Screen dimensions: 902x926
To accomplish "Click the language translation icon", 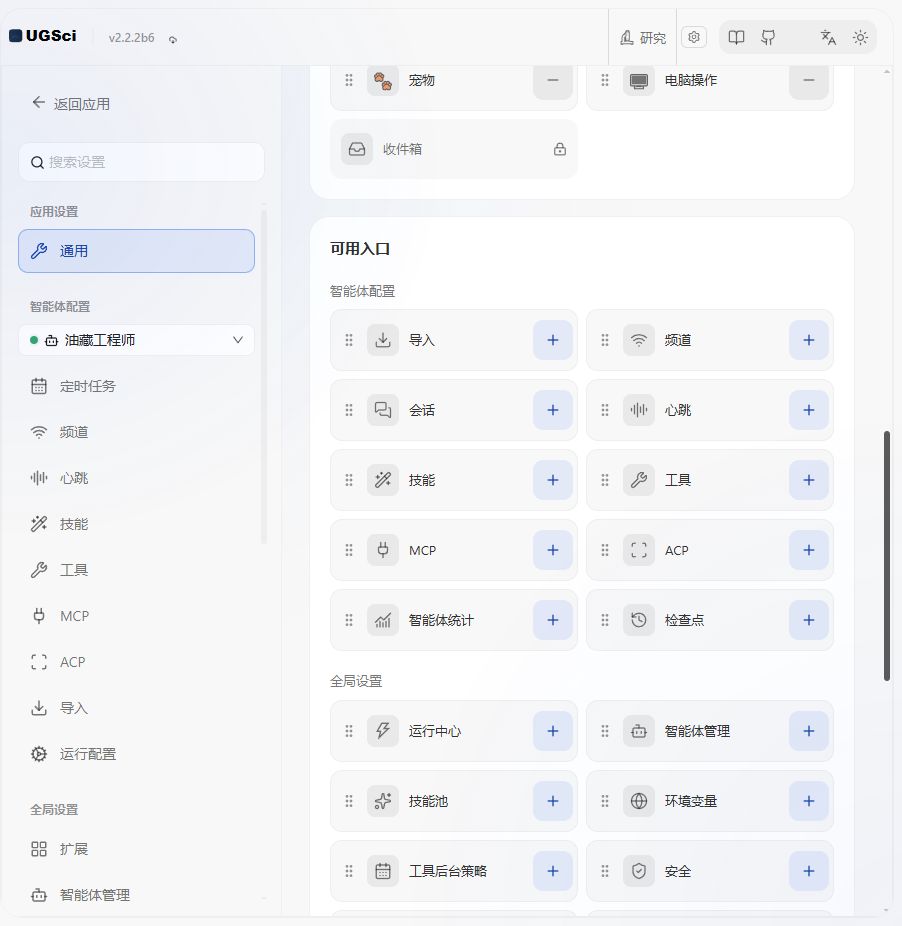I will point(828,38).
